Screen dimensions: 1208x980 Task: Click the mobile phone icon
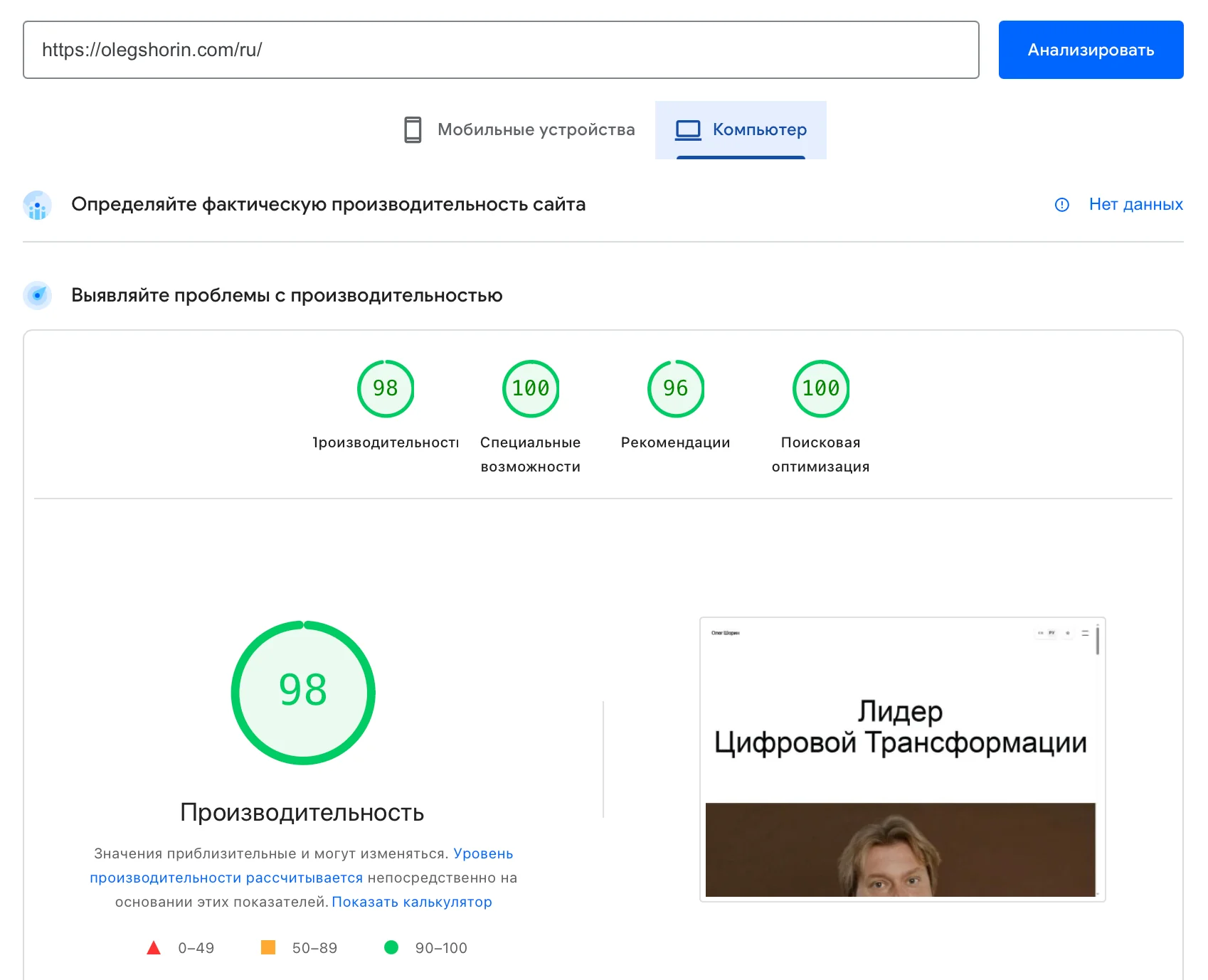pyautogui.click(x=413, y=129)
